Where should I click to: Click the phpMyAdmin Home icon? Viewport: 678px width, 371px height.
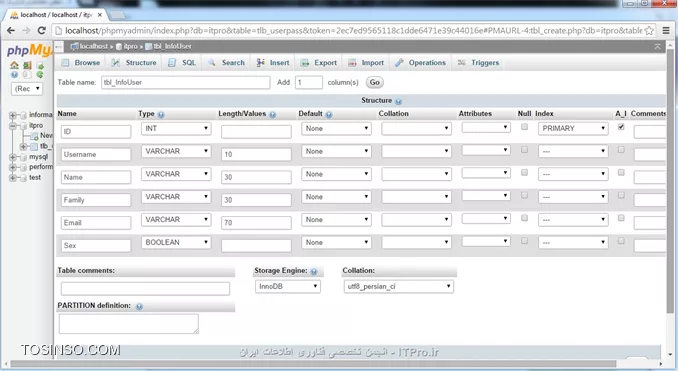click(14, 65)
